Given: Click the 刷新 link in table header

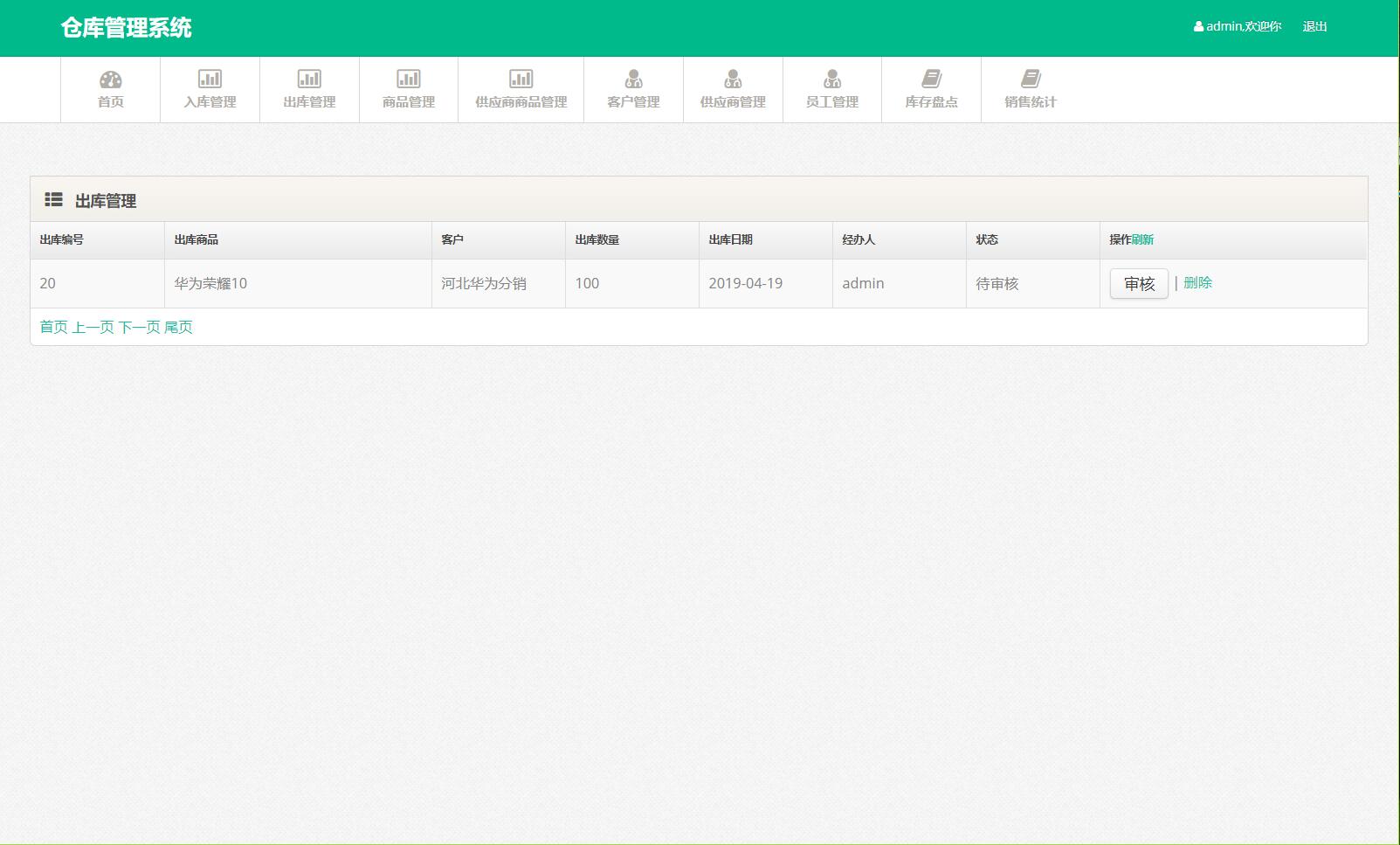Looking at the screenshot, I should tap(1142, 239).
